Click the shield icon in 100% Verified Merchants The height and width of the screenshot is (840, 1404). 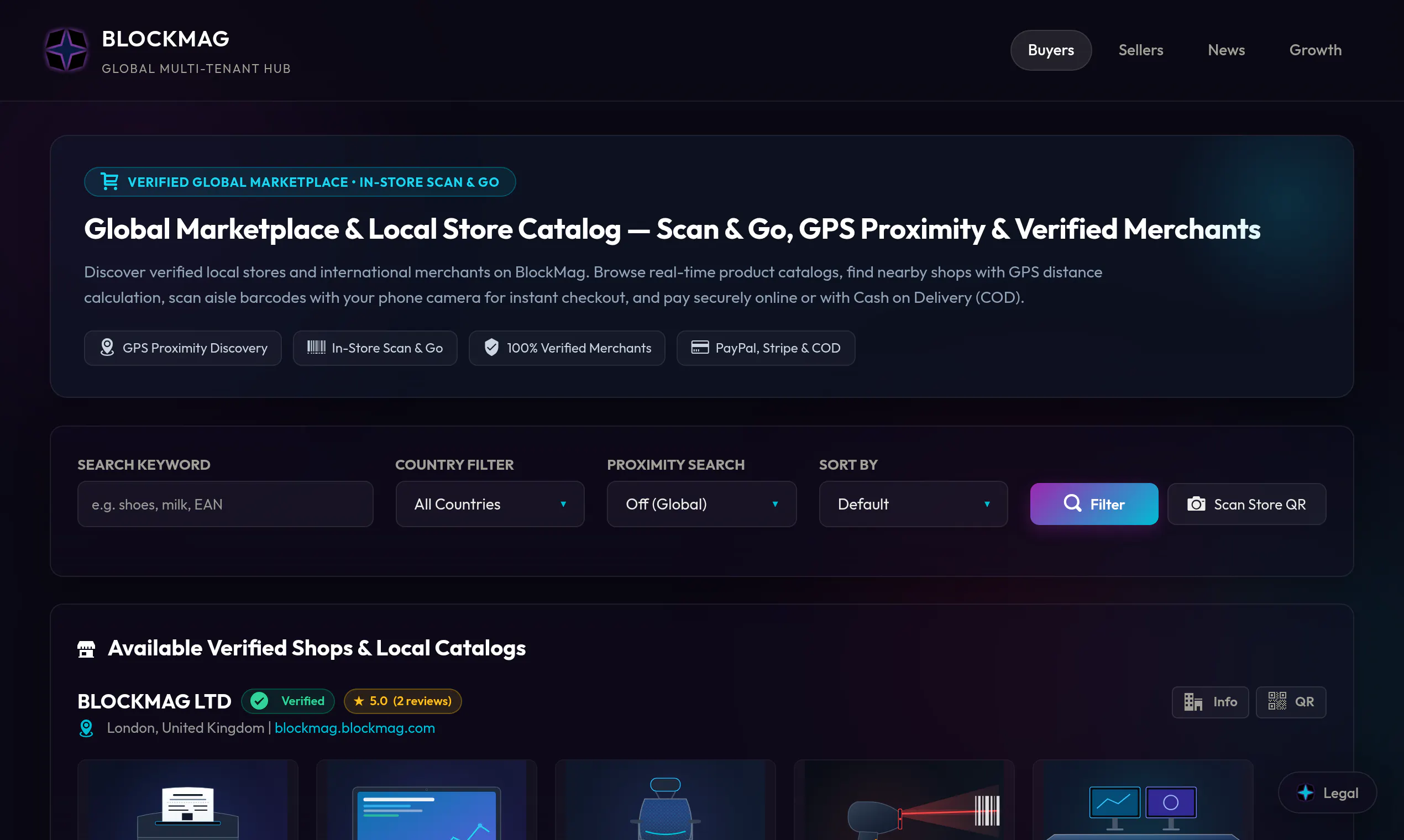[x=491, y=348]
